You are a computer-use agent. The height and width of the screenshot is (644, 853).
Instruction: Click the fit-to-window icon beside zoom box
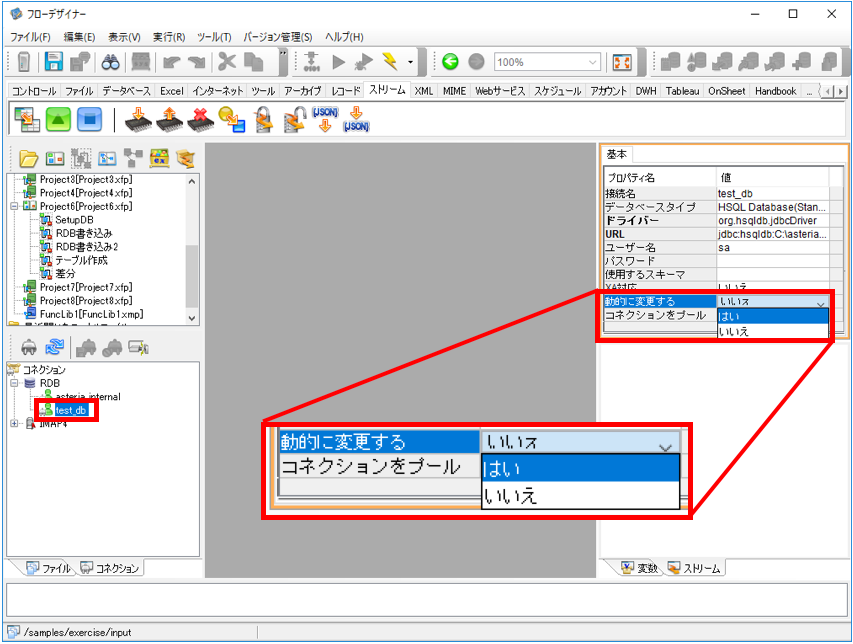pos(622,62)
